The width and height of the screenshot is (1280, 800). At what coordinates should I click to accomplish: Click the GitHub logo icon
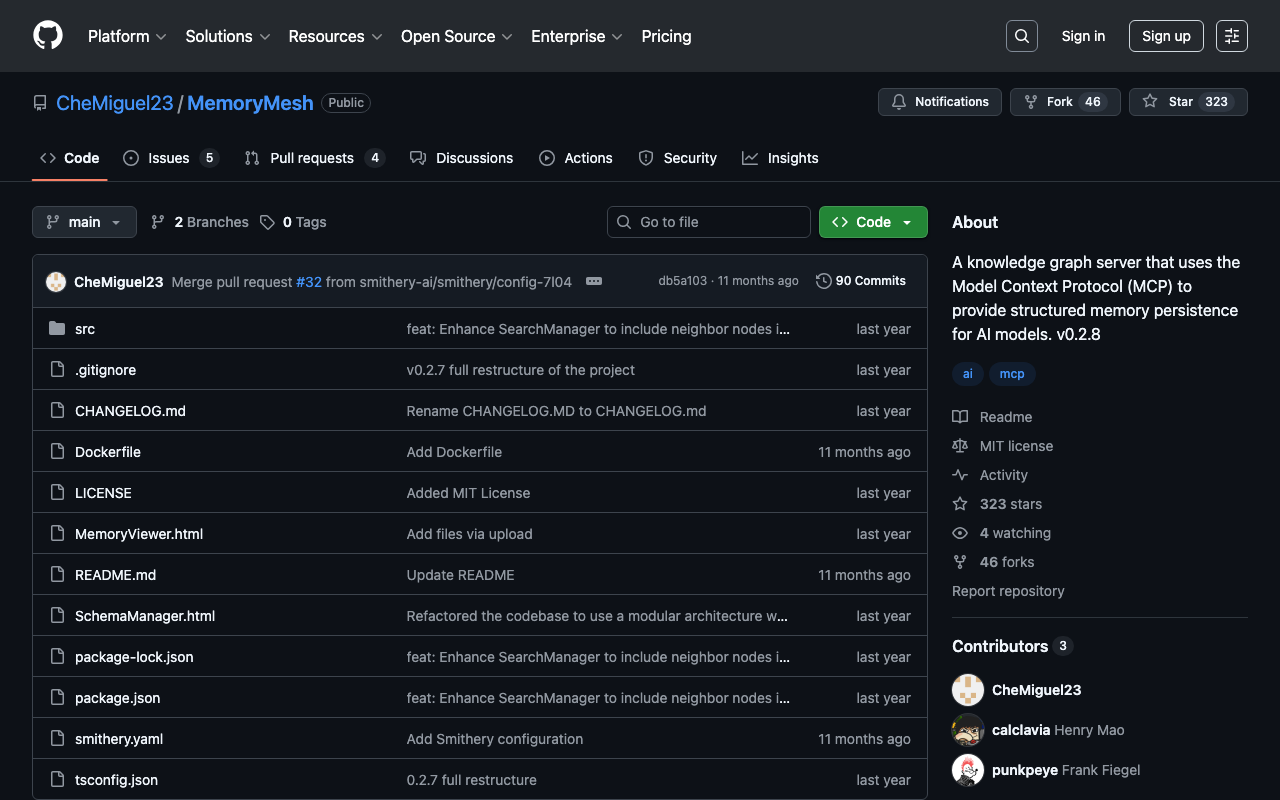(48, 36)
